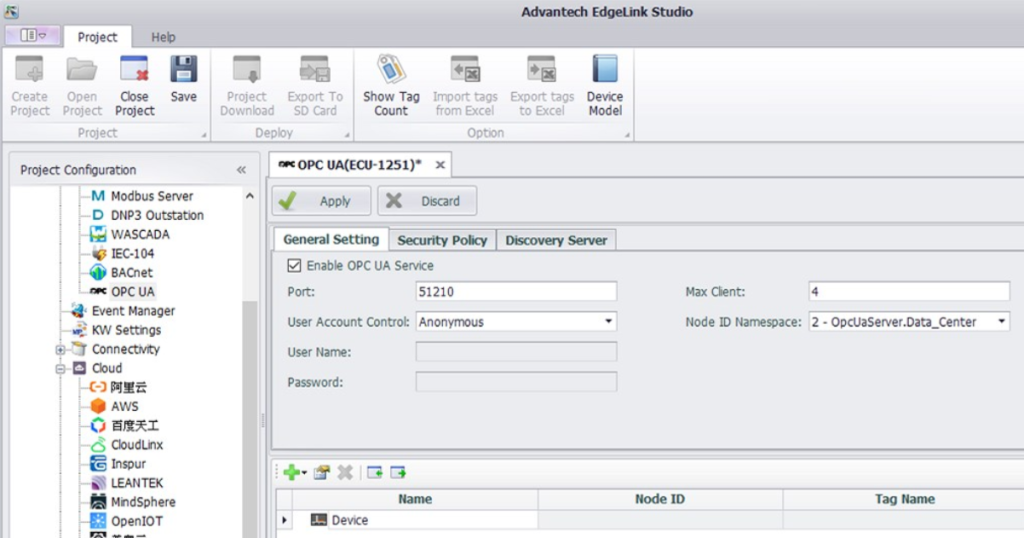Open the Help ribbon tab
The image size is (1024, 538).
pos(163,37)
